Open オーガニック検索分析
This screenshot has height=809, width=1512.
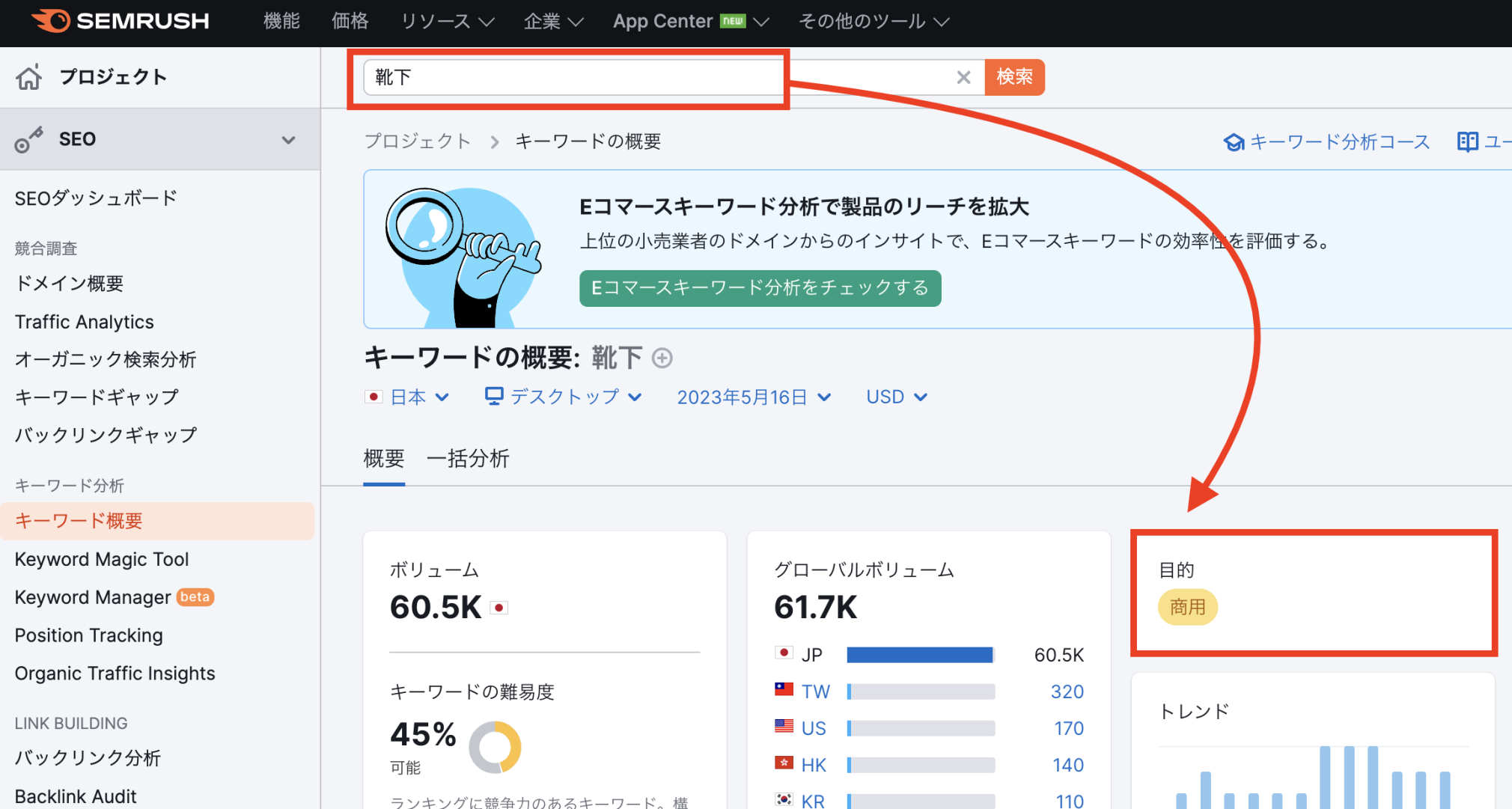(106, 359)
